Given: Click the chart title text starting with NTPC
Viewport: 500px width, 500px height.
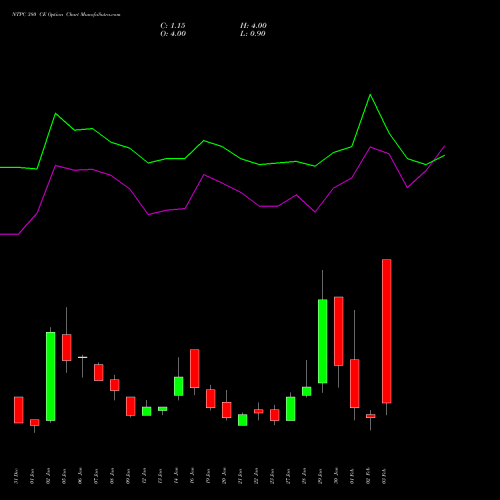Looking at the screenshot, I should pos(66,15).
